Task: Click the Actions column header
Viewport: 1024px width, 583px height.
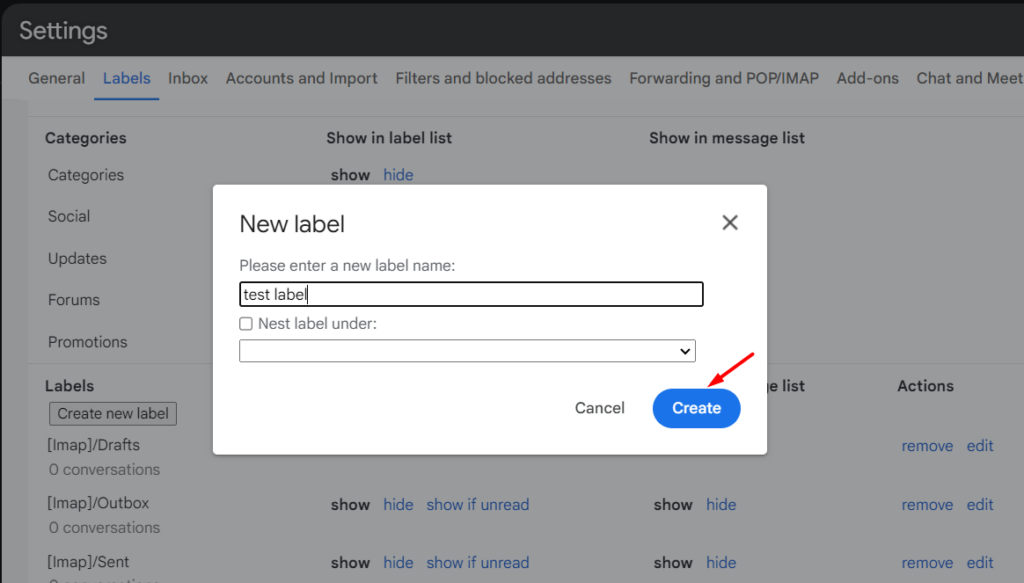Action: pos(925,386)
